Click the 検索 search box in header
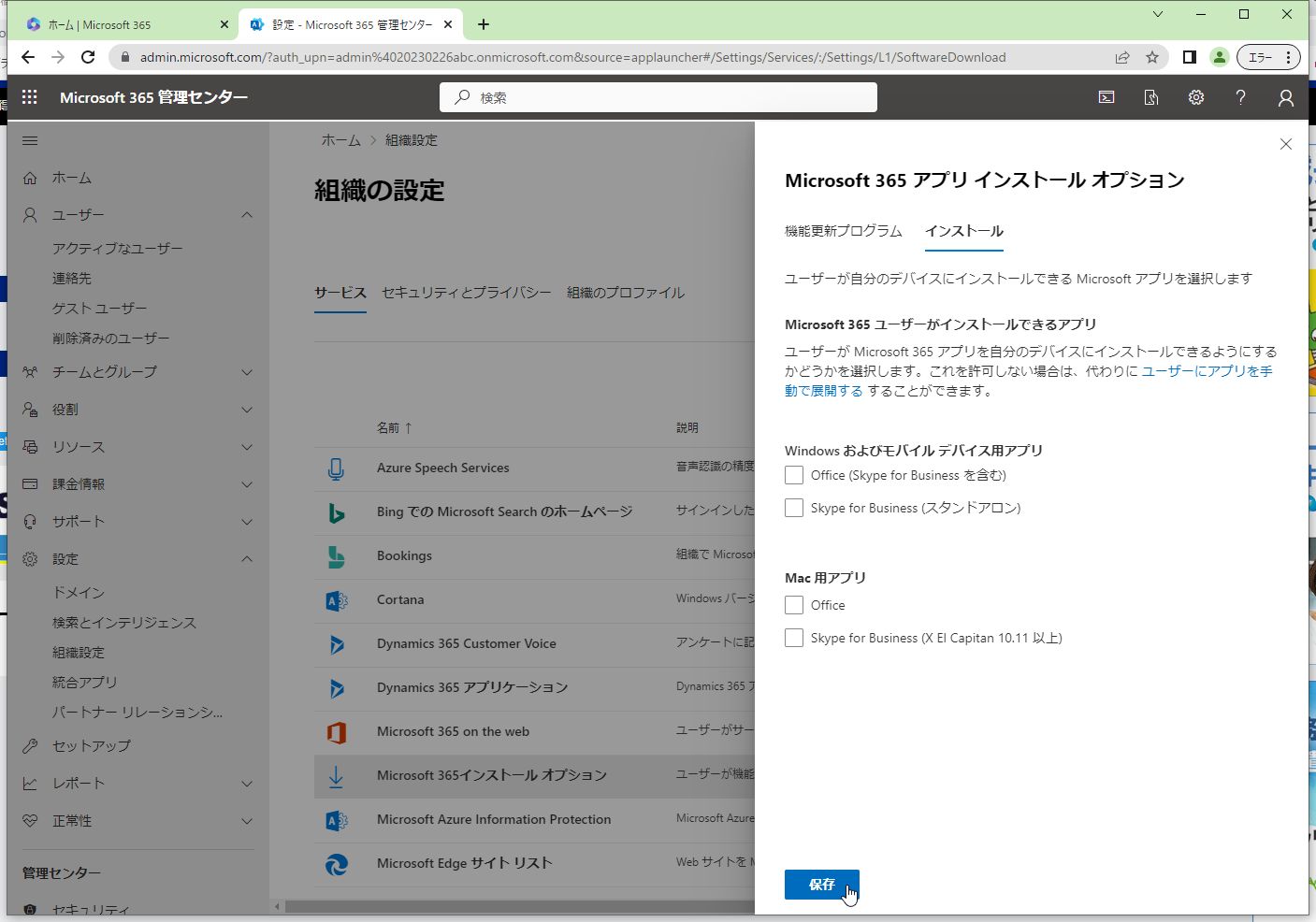Screen dimensions: 1316x922 (658, 97)
